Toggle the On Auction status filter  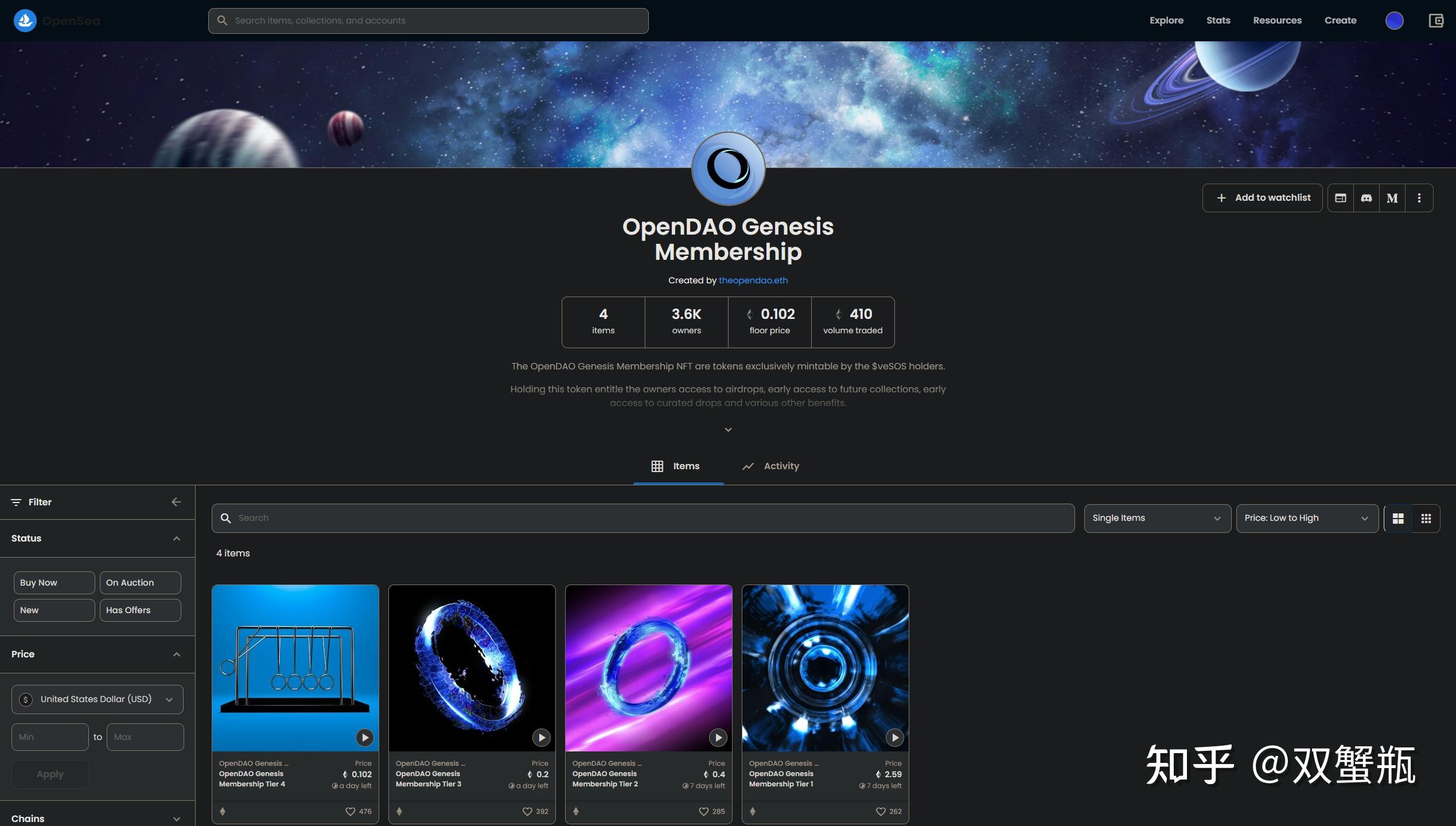(140, 583)
